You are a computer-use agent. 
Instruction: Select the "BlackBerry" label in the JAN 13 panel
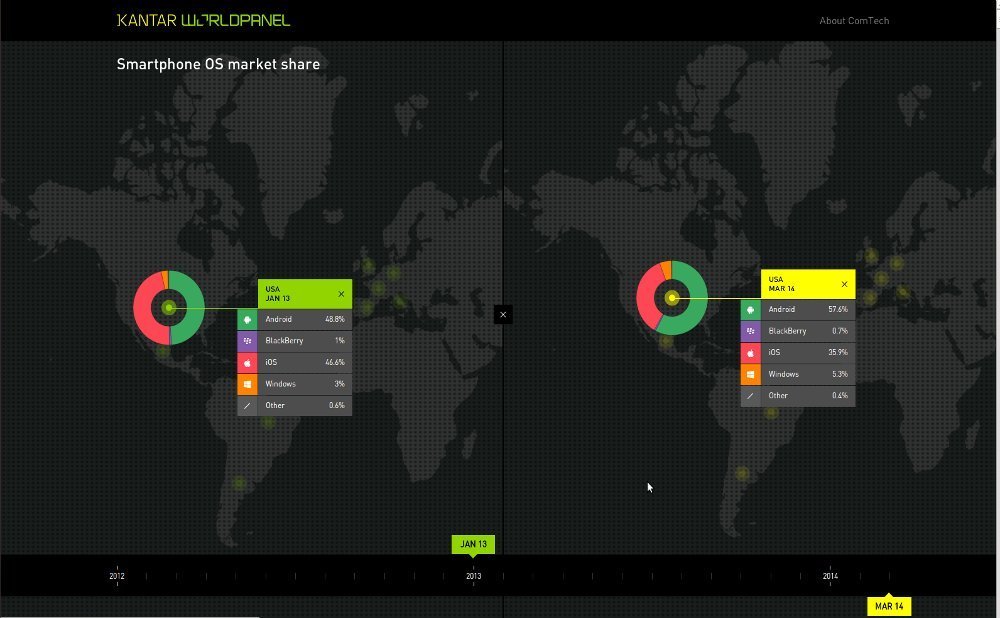pos(284,341)
